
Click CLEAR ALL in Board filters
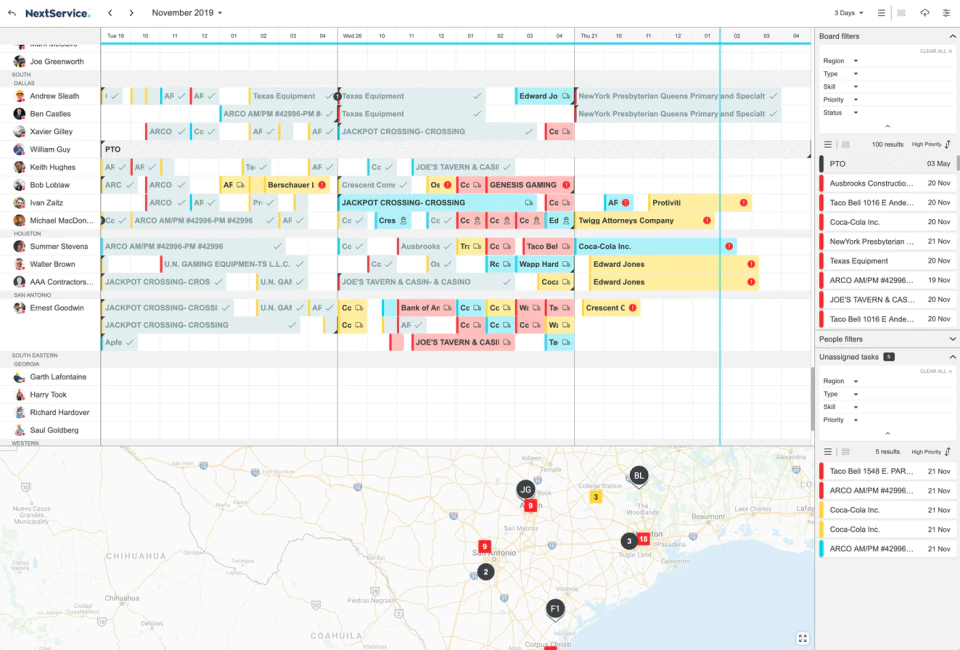point(936,51)
